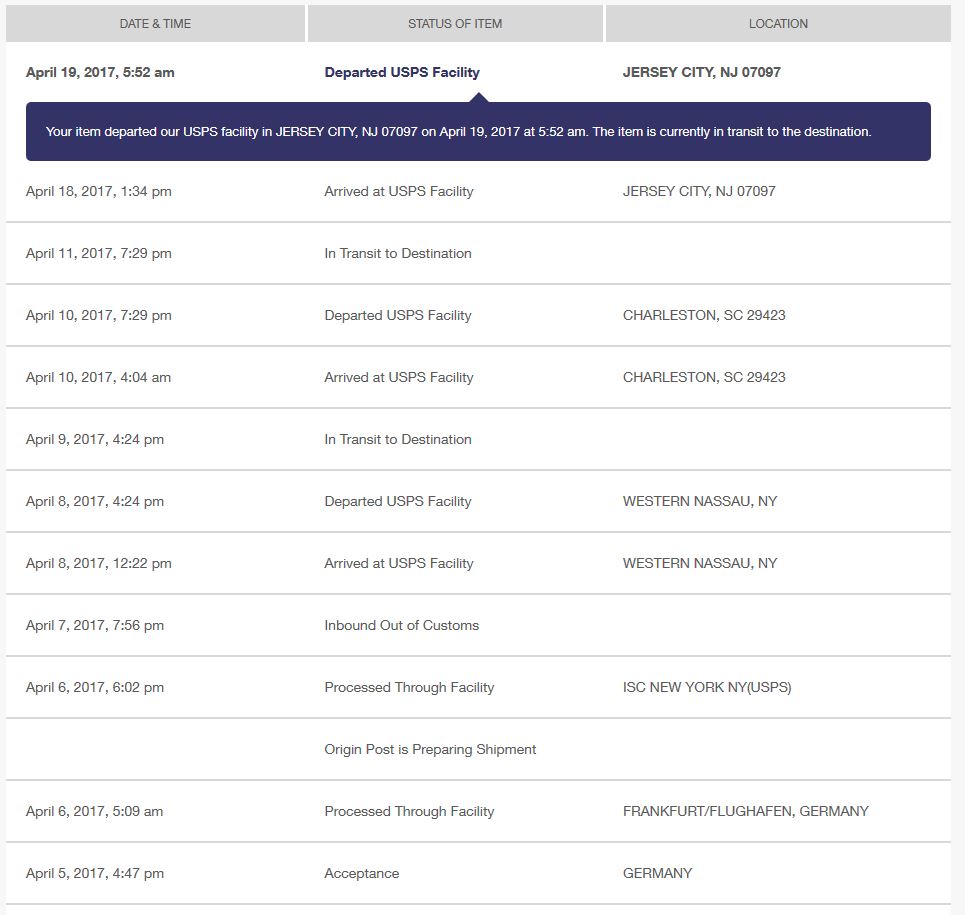Select the April 5, 2017, 4:47 pm timestamp
The width and height of the screenshot is (965, 915).
(x=95, y=873)
